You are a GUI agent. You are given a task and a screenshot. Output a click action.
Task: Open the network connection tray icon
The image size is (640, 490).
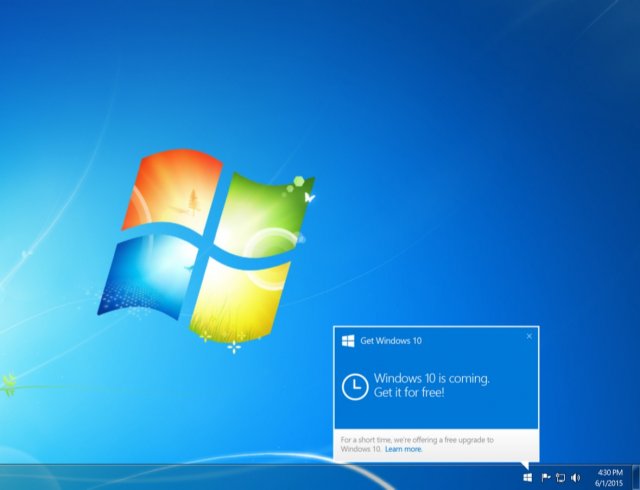point(561,477)
